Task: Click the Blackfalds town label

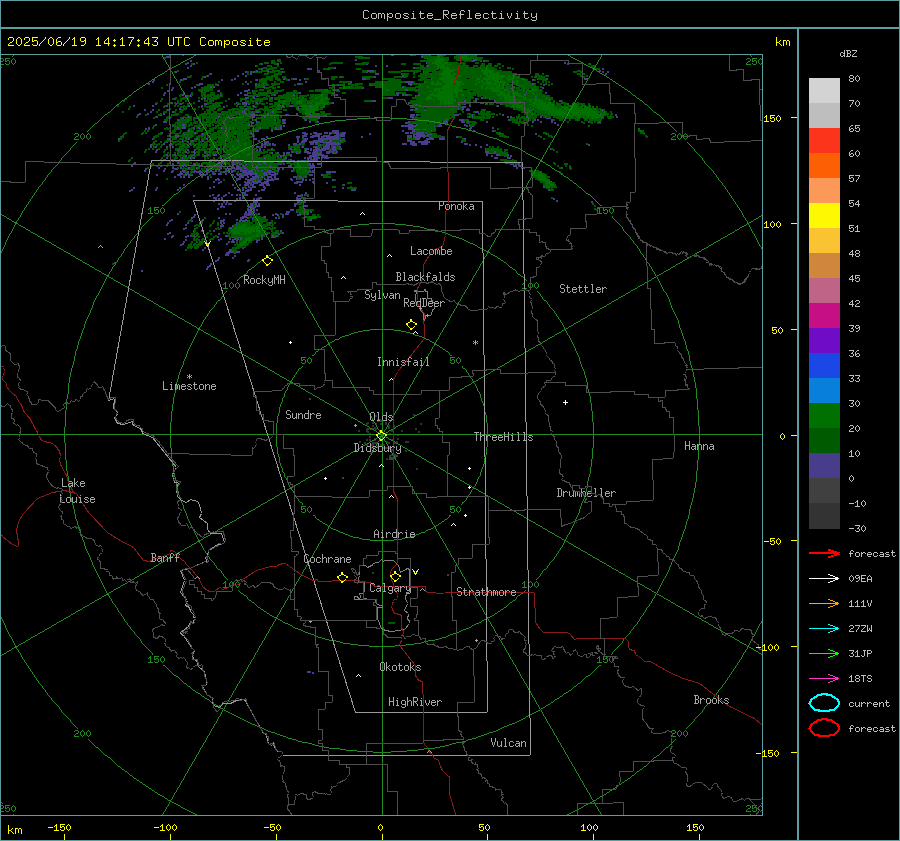Action: point(425,277)
